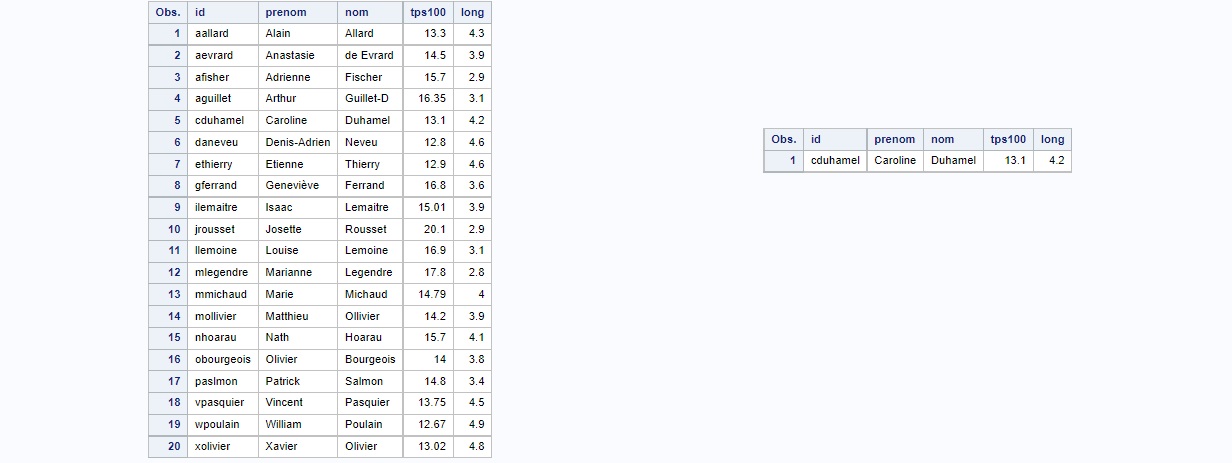Click the llemoine id cell
1232x463 pixels.
pos(215,250)
